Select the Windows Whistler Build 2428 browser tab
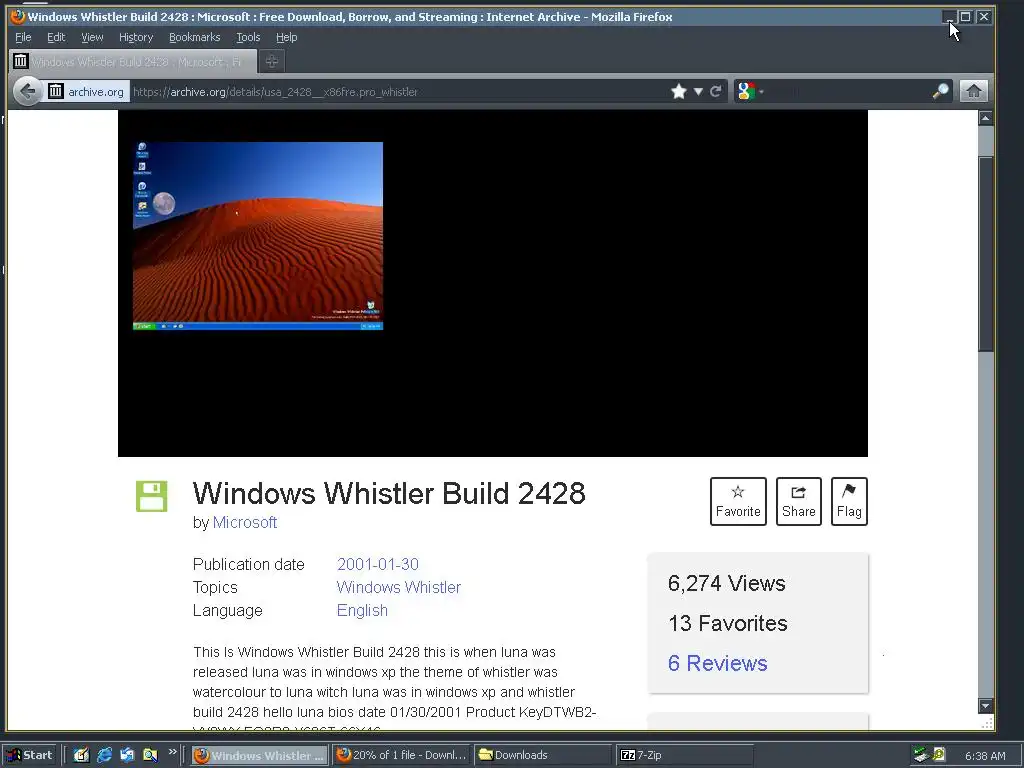1024x768 pixels. [133, 61]
